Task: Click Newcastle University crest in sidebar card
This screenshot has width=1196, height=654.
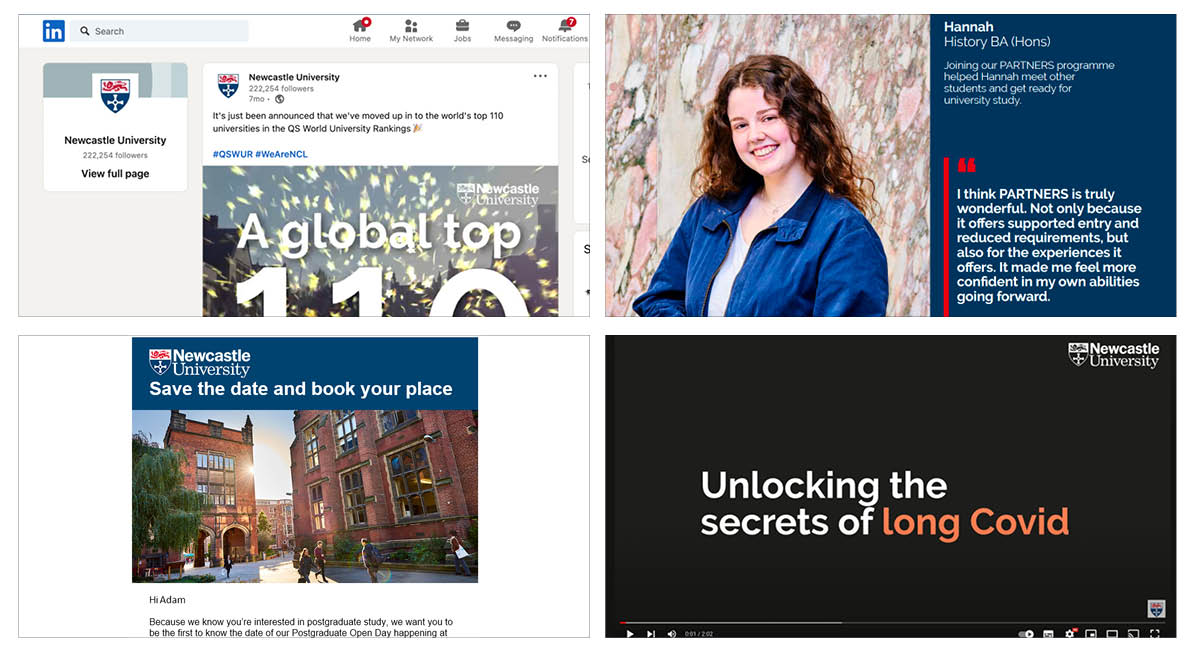Action: click(x=115, y=95)
